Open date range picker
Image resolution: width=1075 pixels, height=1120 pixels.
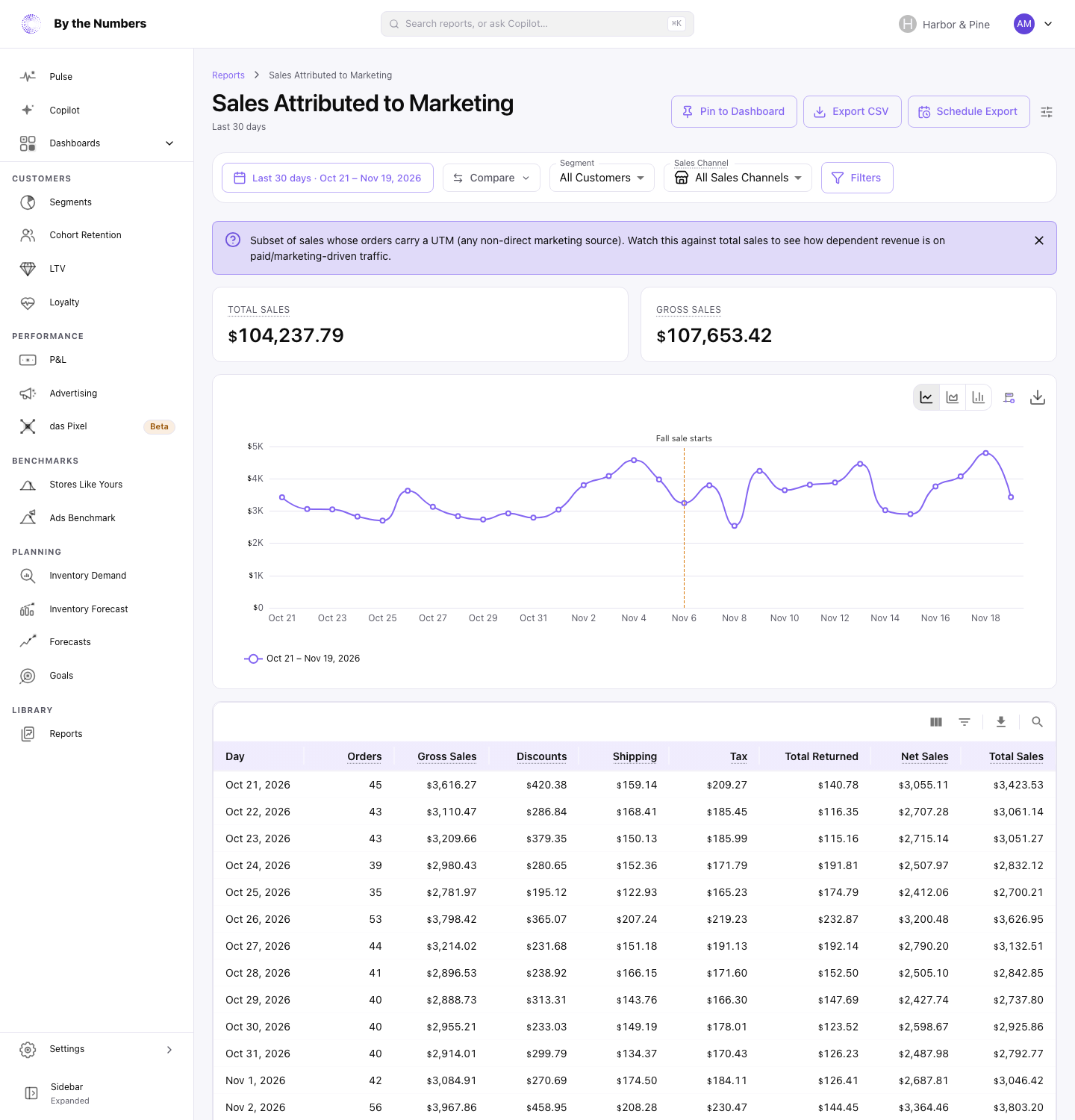pos(328,178)
